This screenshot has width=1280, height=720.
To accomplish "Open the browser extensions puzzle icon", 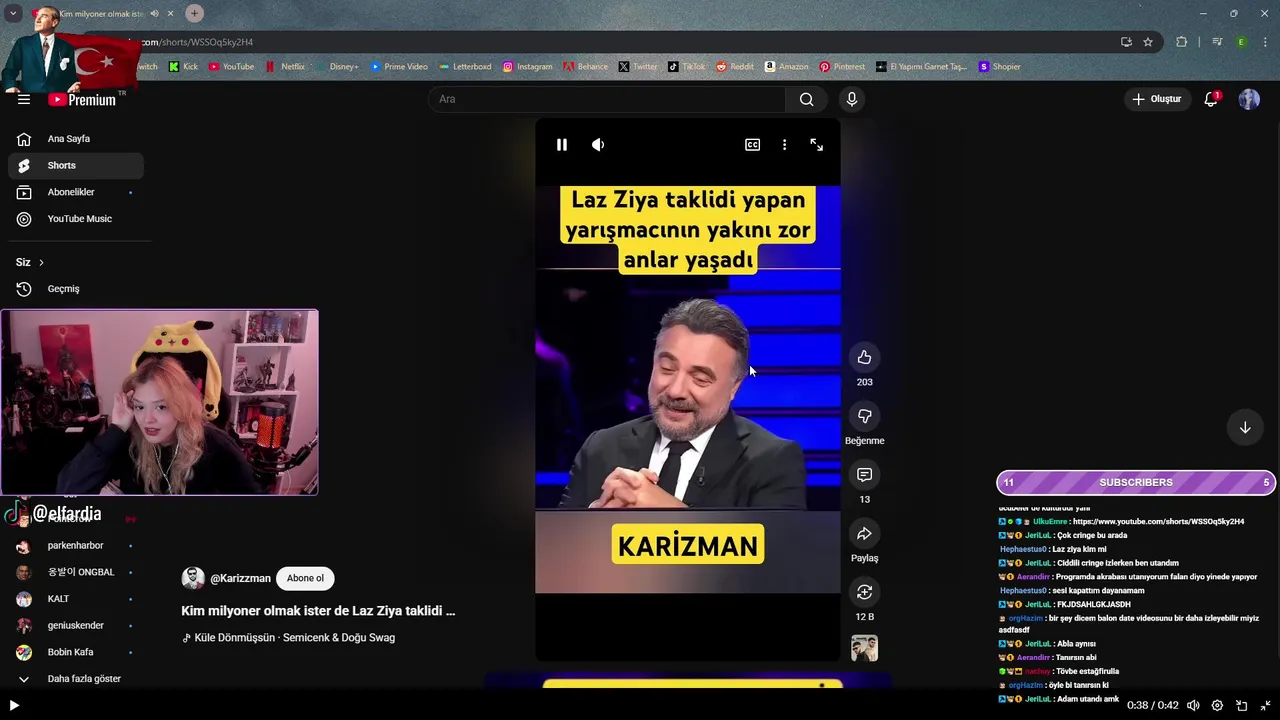I will (1182, 42).
